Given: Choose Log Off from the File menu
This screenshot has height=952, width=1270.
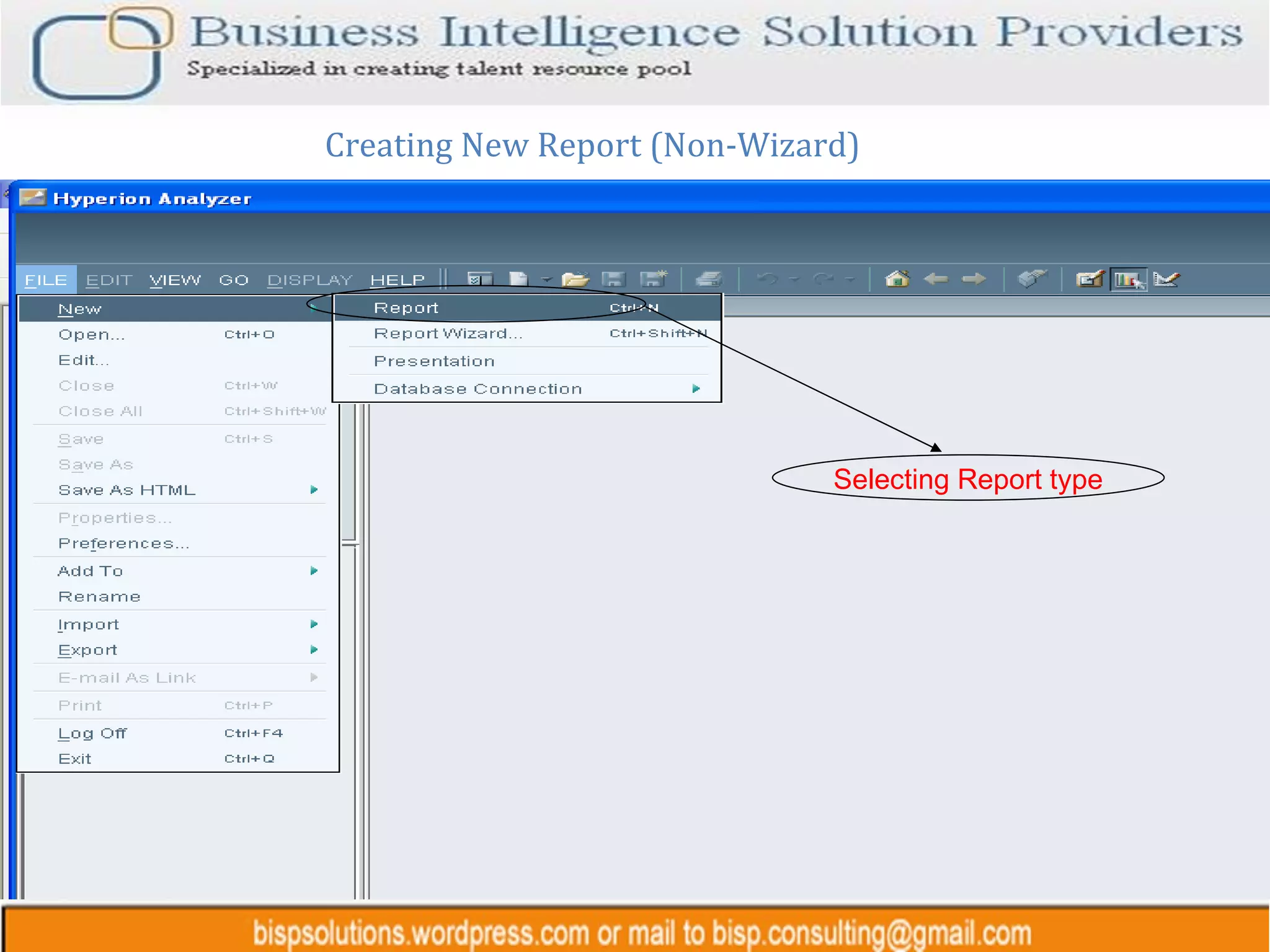Looking at the screenshot, I should pos(177,733).
